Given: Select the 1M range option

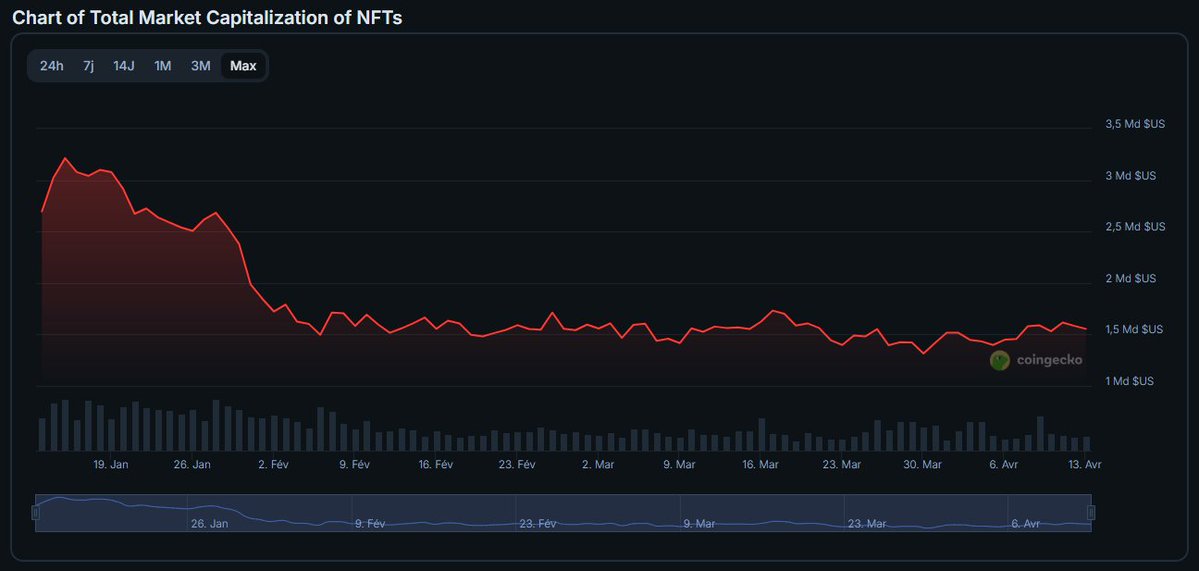Looking at the screenshot, I should click(162, 66).
